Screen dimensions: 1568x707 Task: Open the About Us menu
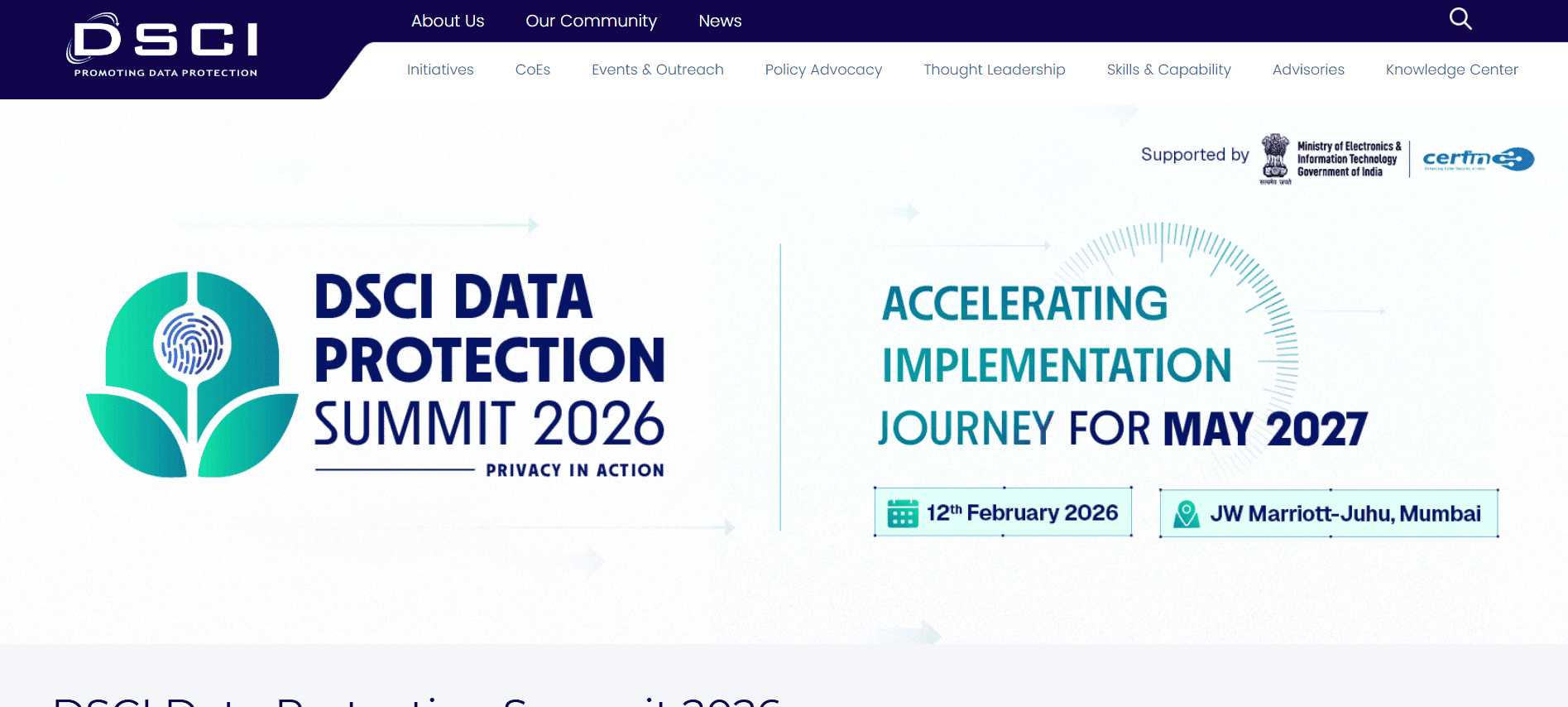[x=448, y=21]
